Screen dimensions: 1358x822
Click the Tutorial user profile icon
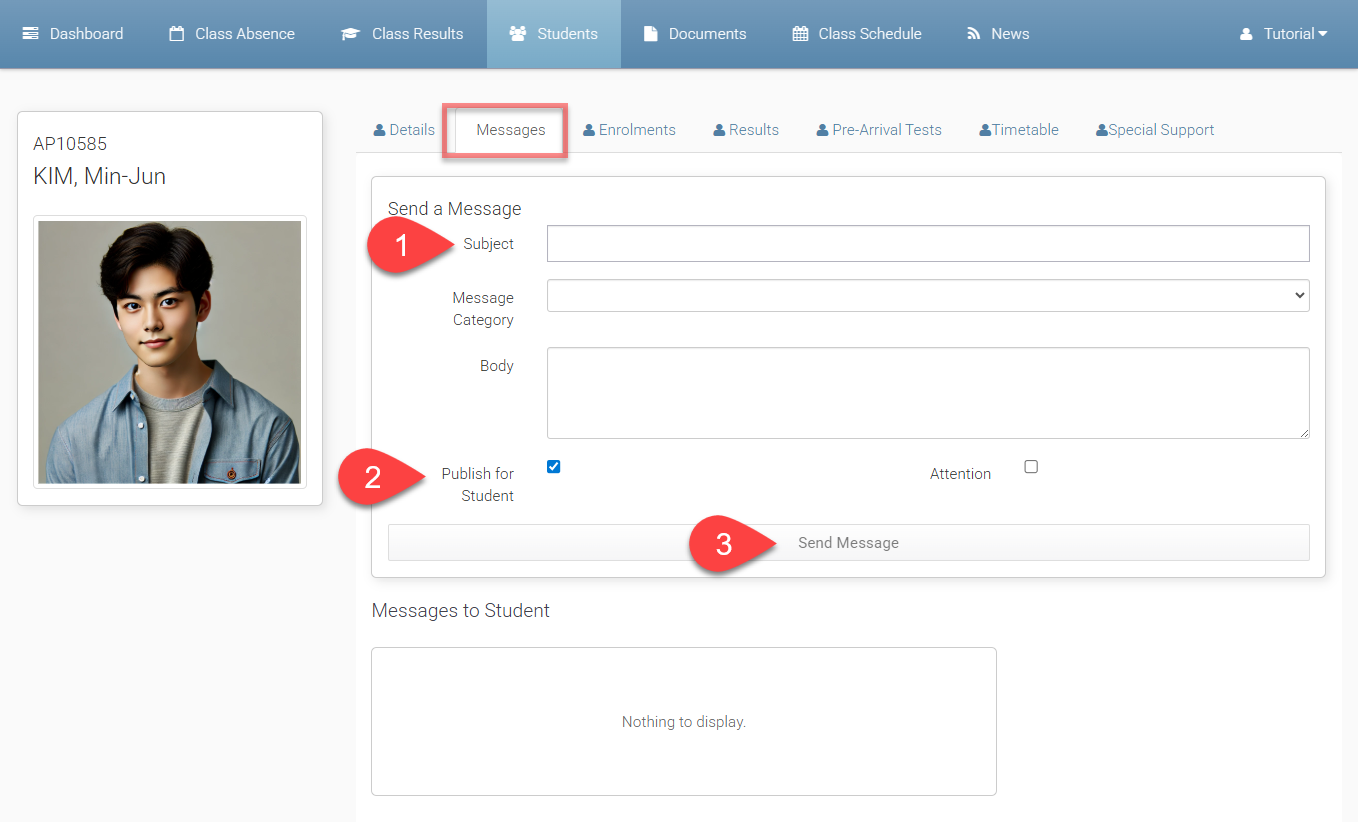click(1246, 34)
